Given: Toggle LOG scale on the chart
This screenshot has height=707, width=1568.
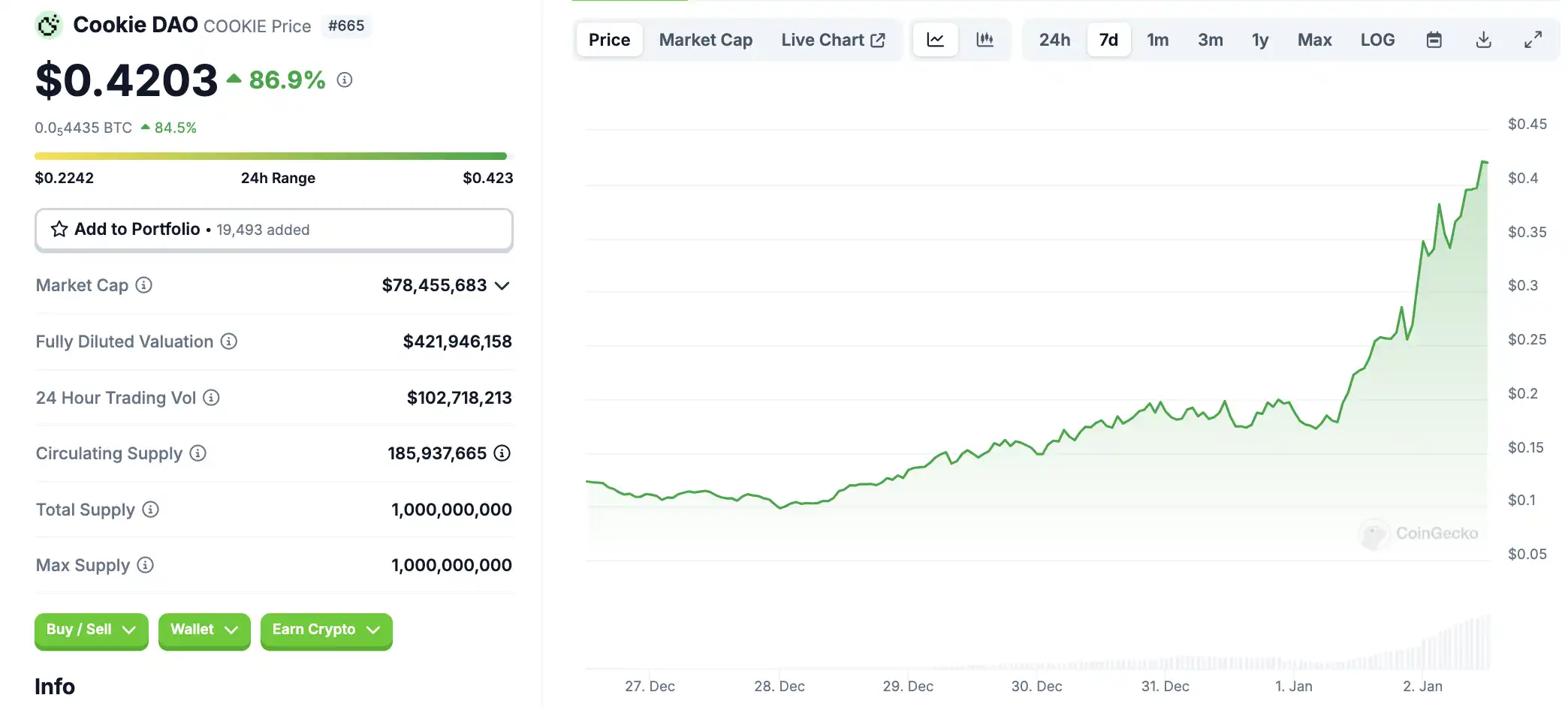Looking at the screenshot, I should [x=1377, y=40].
